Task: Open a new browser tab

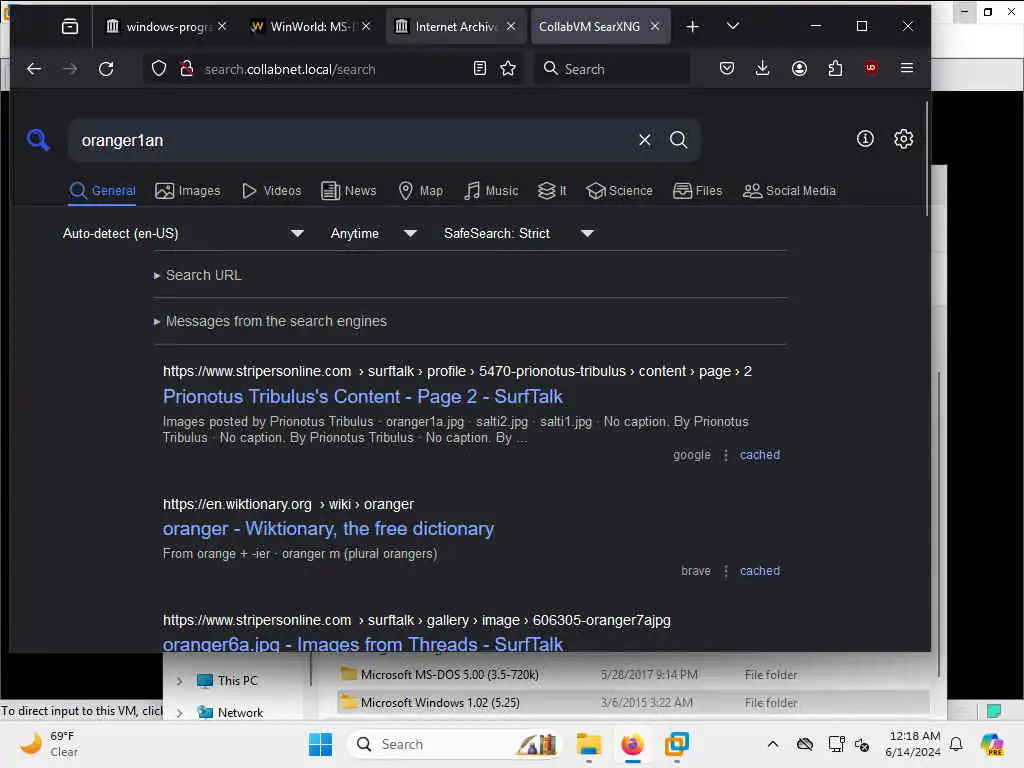Action: pos(692,26)
